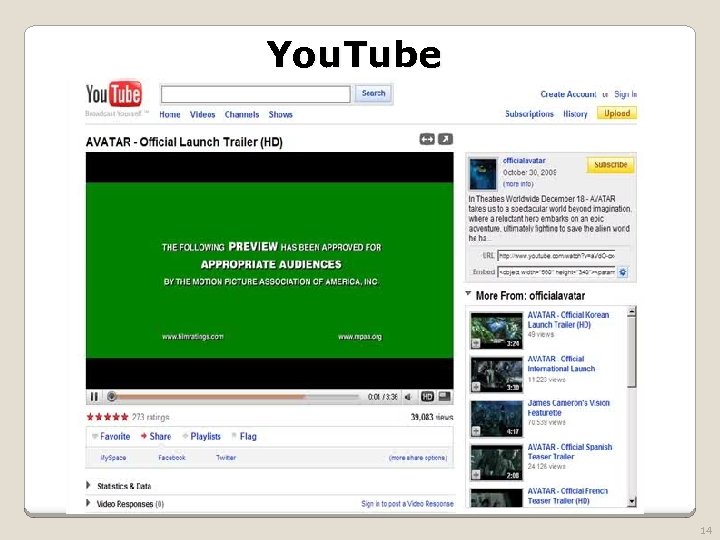Toggle HD quality button
This screenshot has height=540, width=720.
coord(427,396)
